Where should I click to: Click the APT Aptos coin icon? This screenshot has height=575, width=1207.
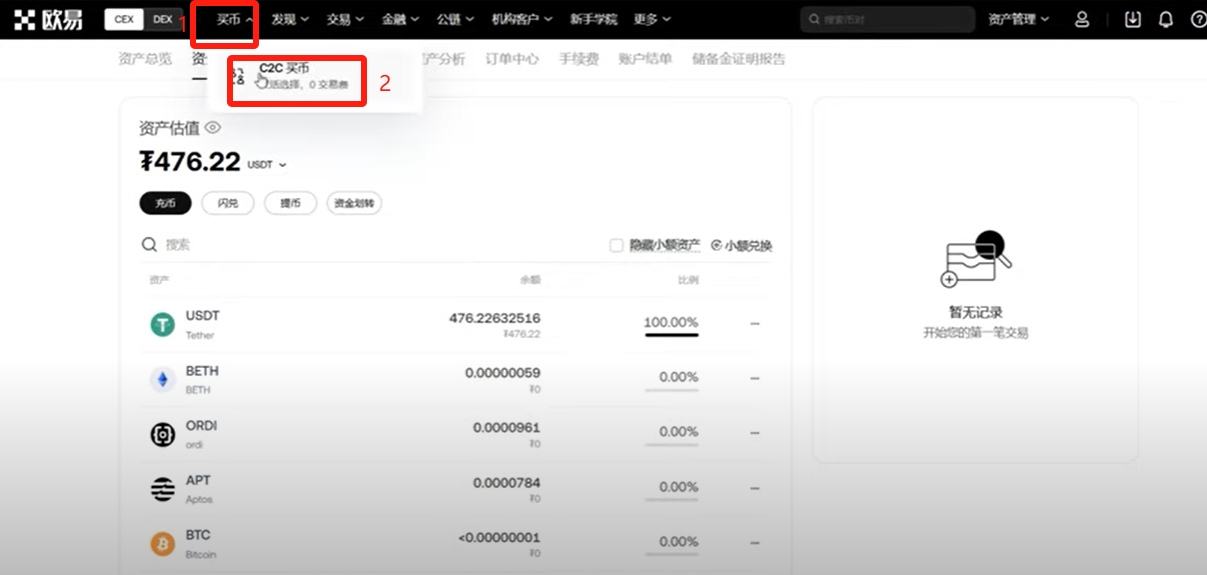coord(162,489)
